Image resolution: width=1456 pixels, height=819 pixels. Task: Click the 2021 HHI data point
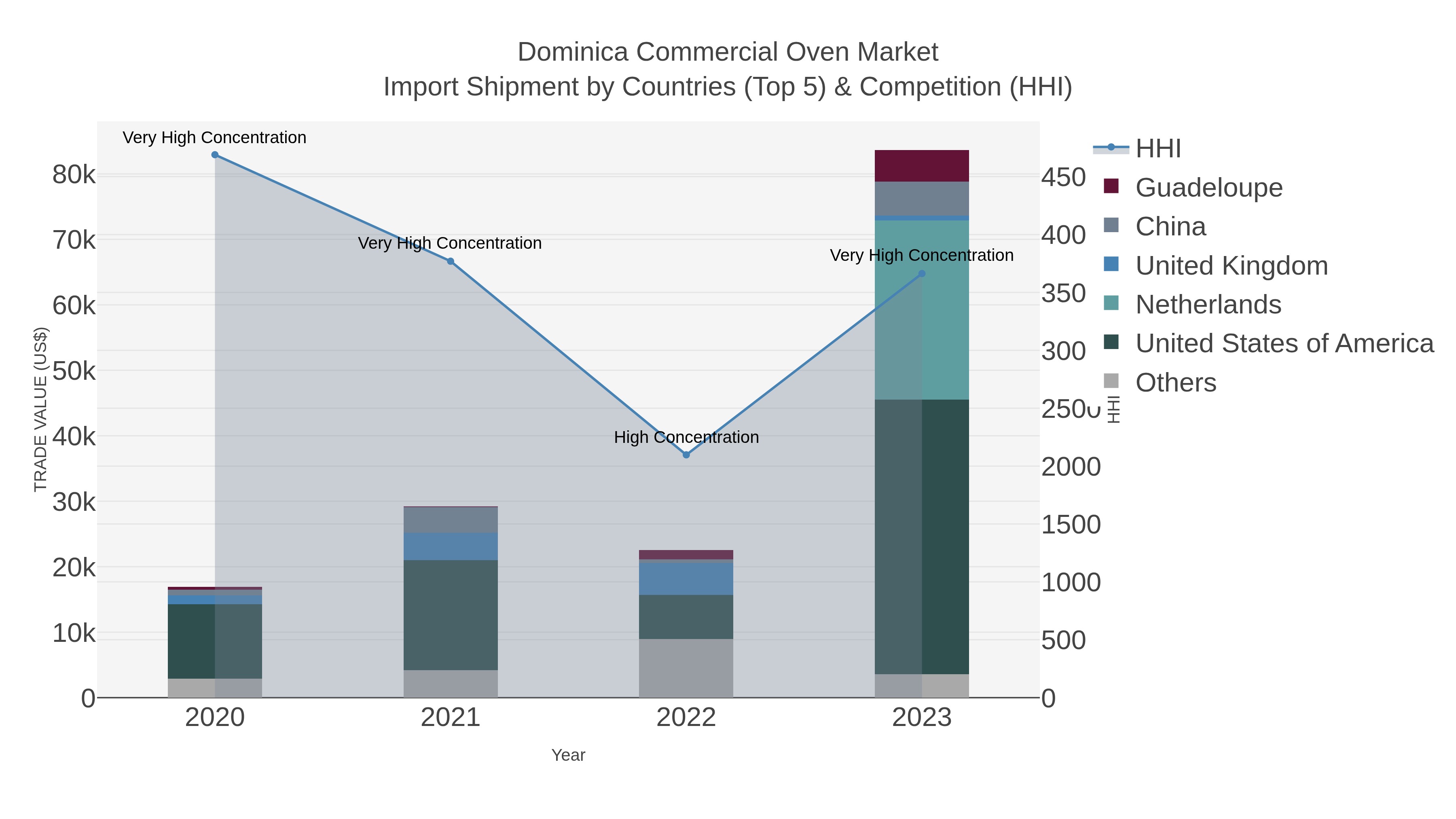coord(451,262)
